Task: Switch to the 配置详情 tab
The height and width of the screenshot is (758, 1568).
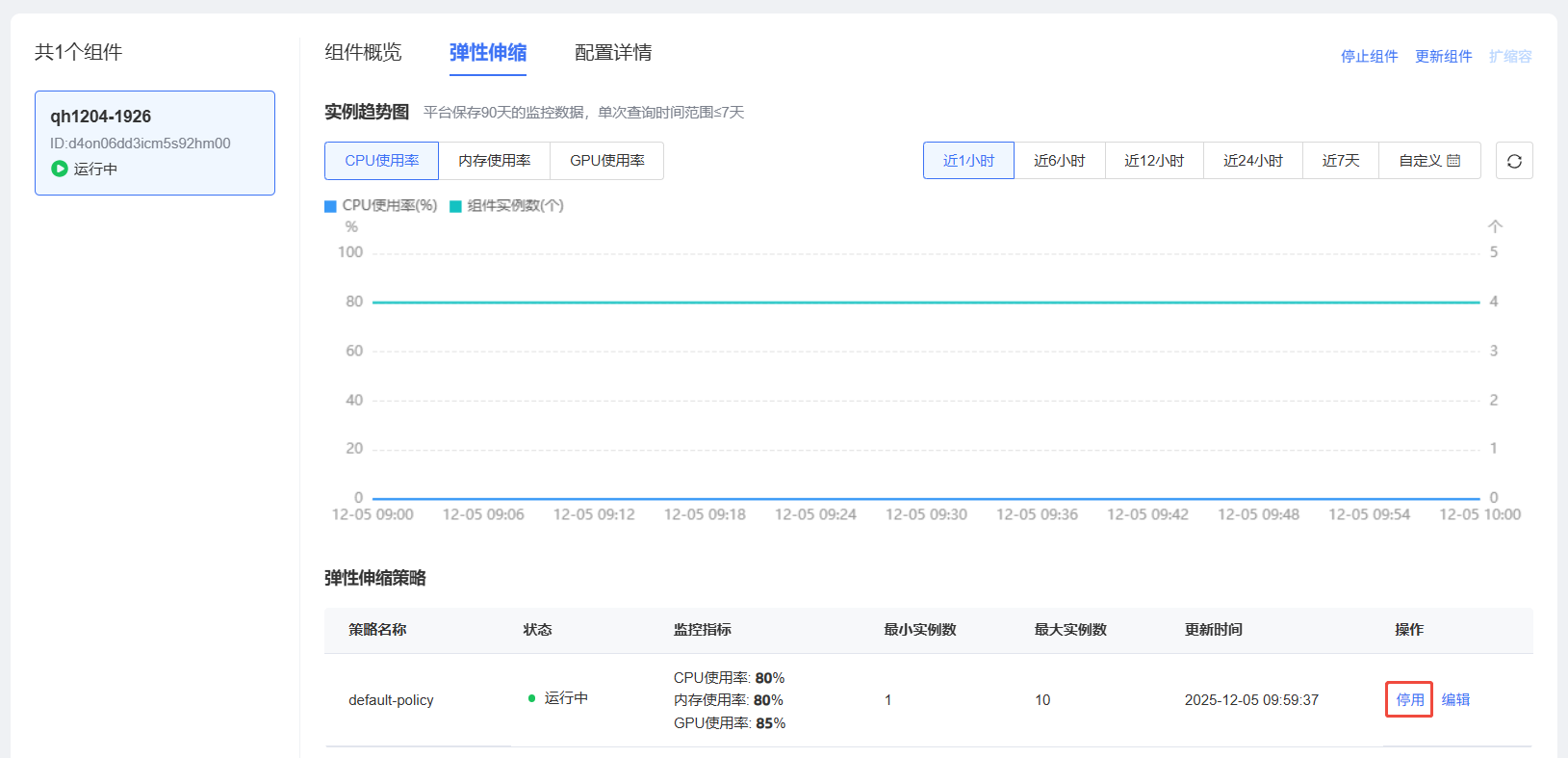Action: click(x=613, y=53)
